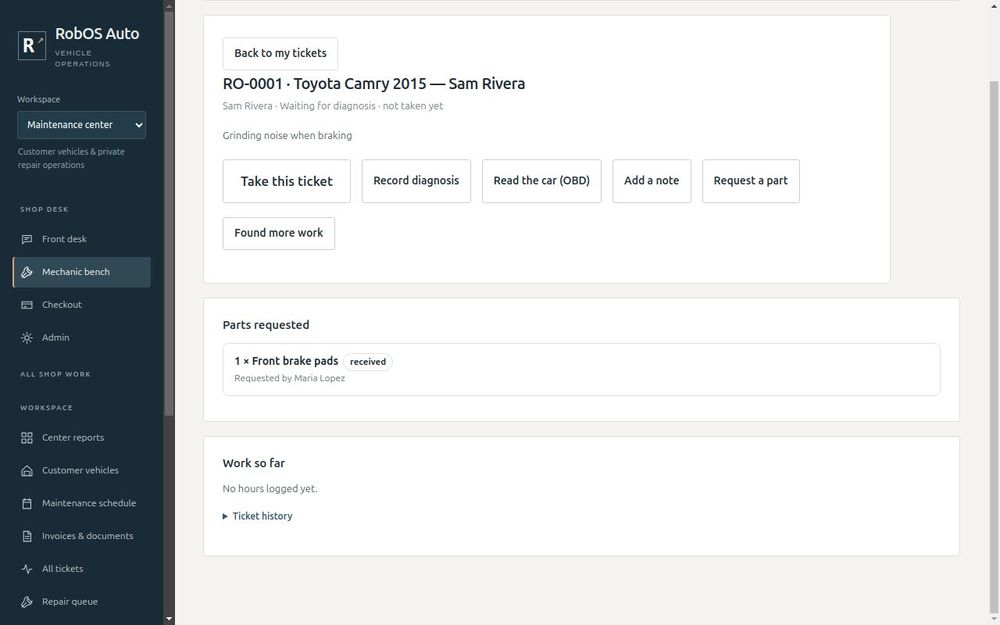
Task: Click the sidebar scrollbar down arrow
Action: 169,619
